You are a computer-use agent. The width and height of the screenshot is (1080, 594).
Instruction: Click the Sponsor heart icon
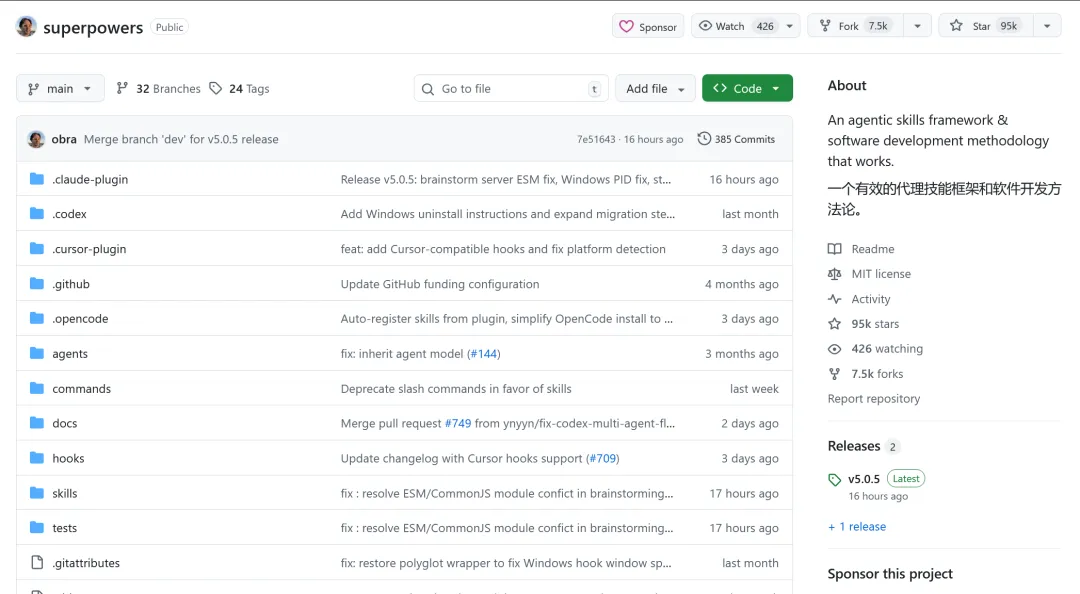[x=626, y=27]
